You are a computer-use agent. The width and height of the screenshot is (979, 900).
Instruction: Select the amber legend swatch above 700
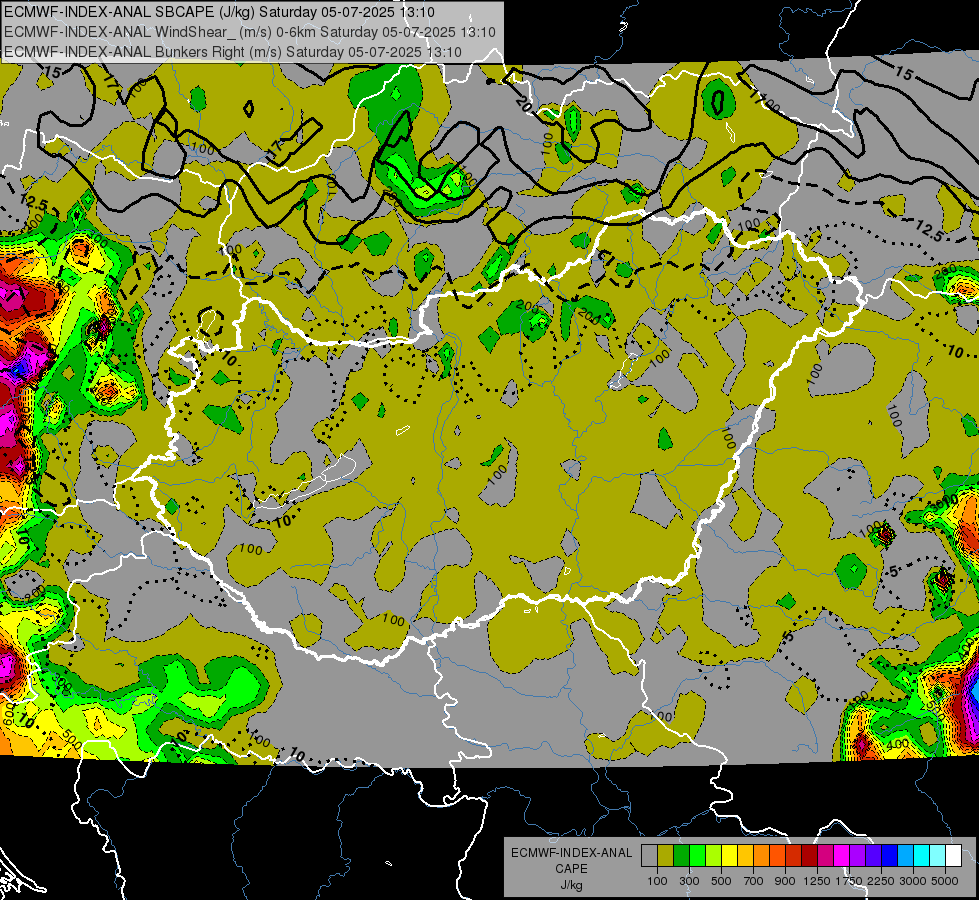click(x=745, y=855)
